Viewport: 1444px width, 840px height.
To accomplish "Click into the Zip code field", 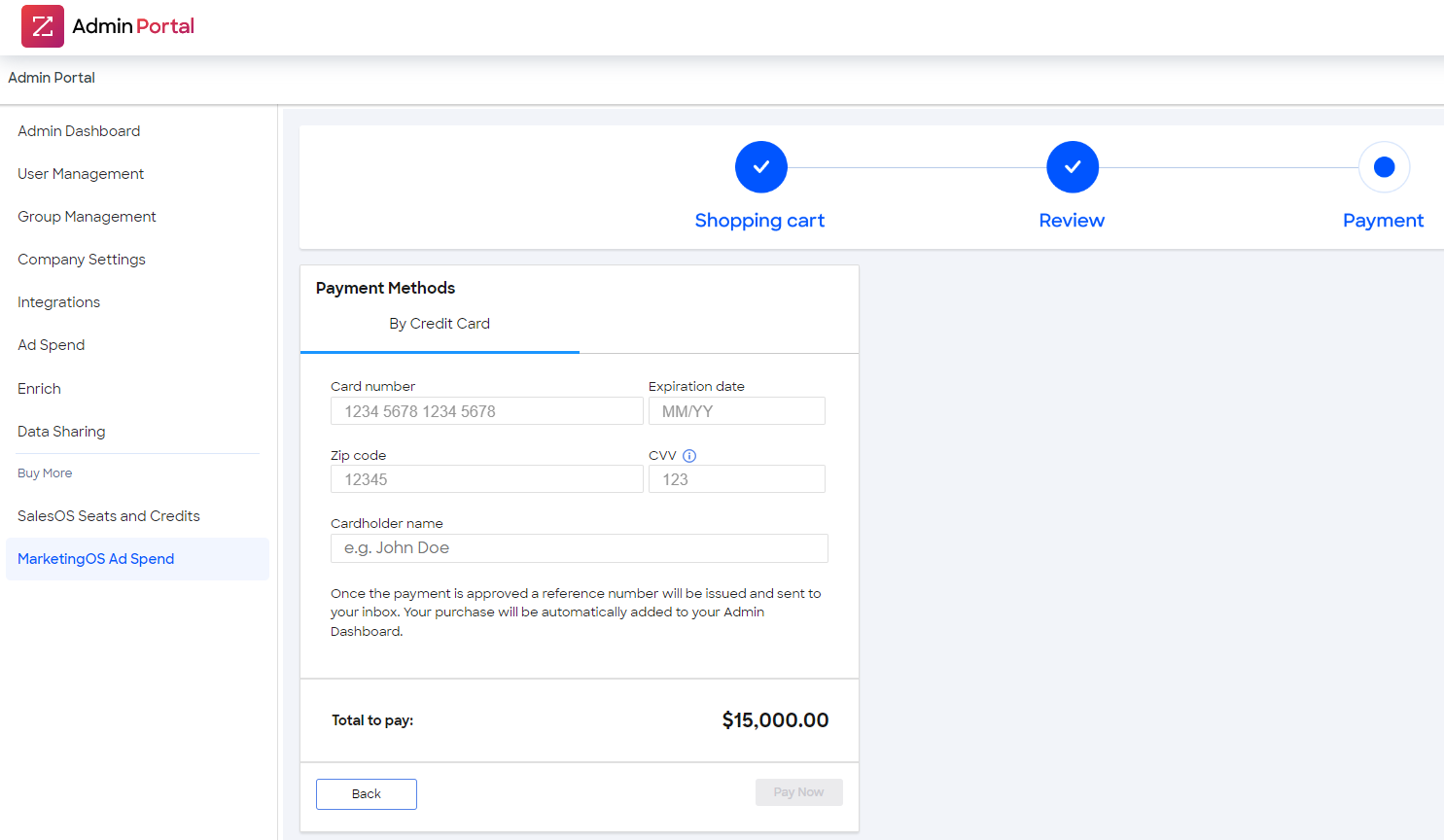I will pos(486,479).
